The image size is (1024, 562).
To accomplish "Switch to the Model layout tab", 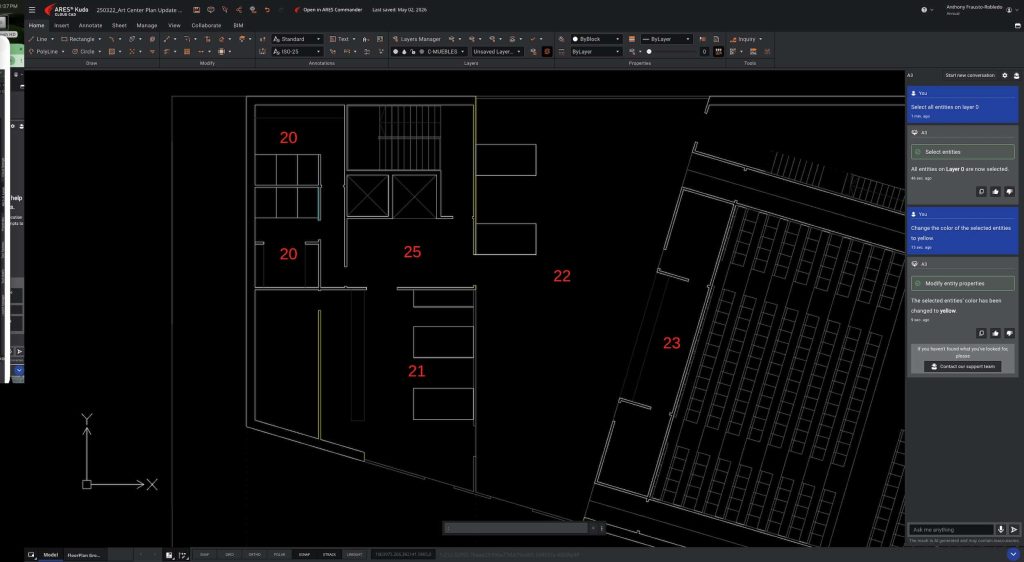I will click(x=50, y=555).
